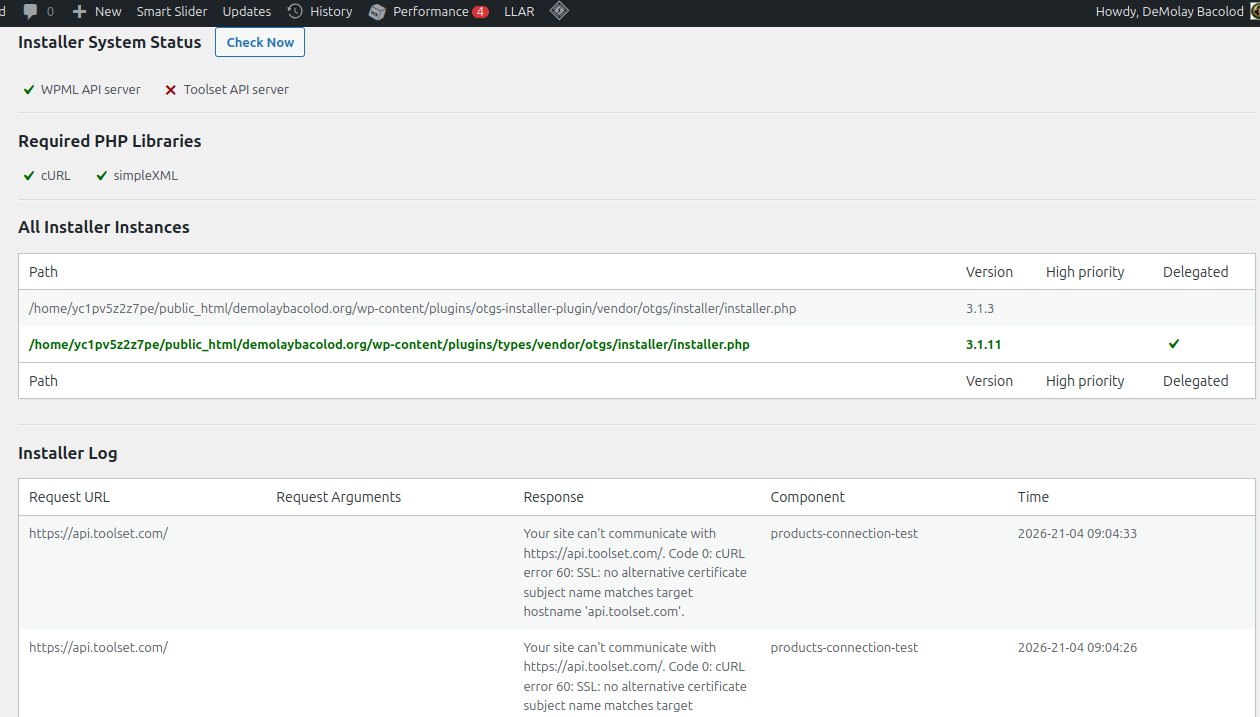Open the Updates admin bar item
Screen dimensions: 1260x717
(x=247, y=12)
